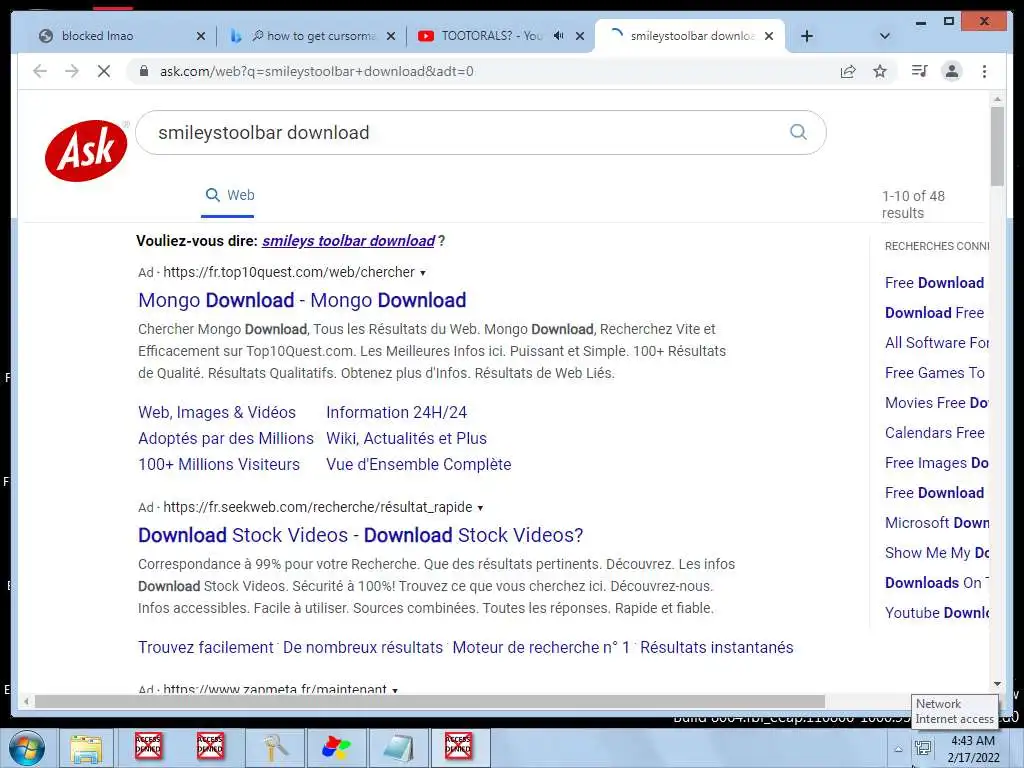Open the Windows Start orb

click(x=27, y=747)
